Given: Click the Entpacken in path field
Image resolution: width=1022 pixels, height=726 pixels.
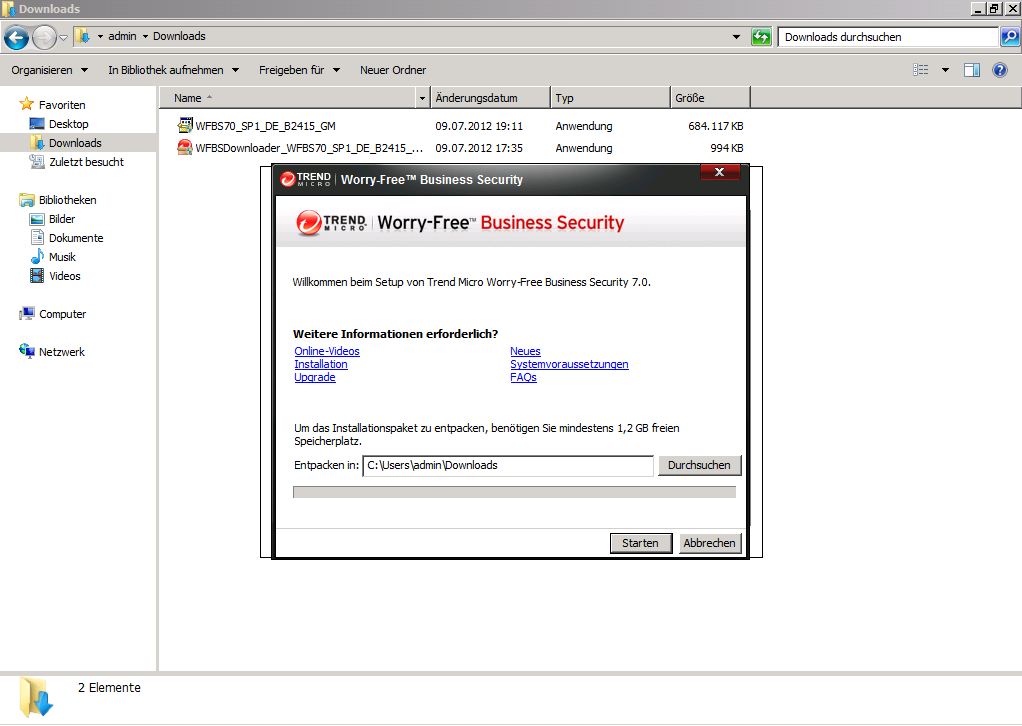Looking at the screenshot, I should pyautogui.click(x=507, y=465).
